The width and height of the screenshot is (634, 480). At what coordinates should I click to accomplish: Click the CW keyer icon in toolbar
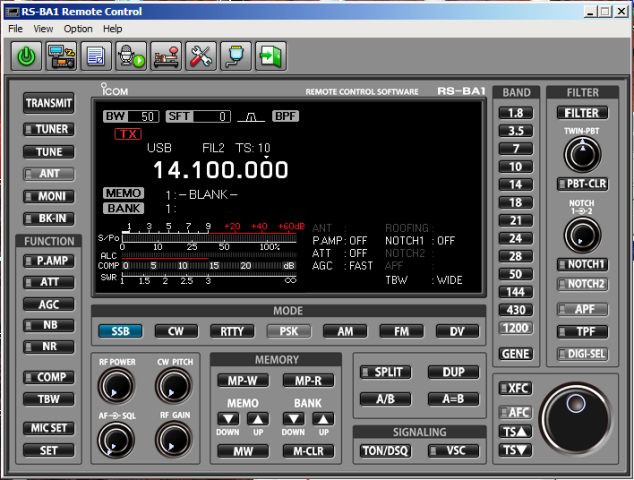tap(166, 56)
